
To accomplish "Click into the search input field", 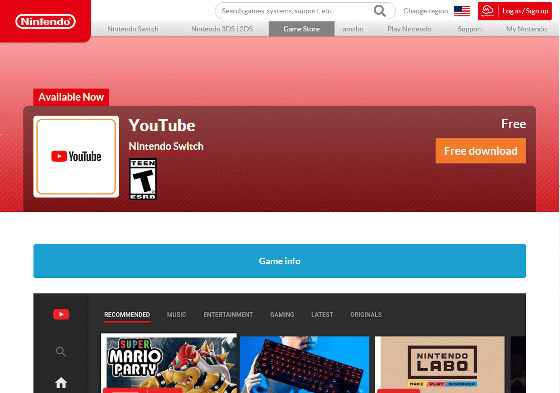I will tap(295, 11).
